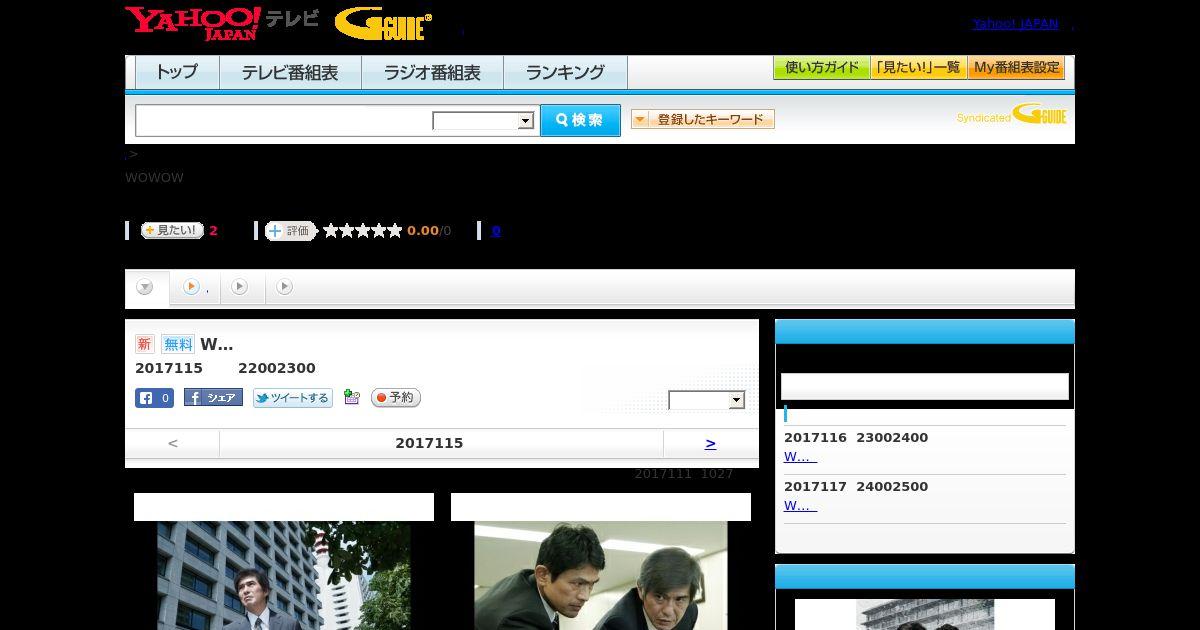This screenshot has height=630, width=1200.
Task: Open the 使い方ガイド button
Action: coord(822,68)
